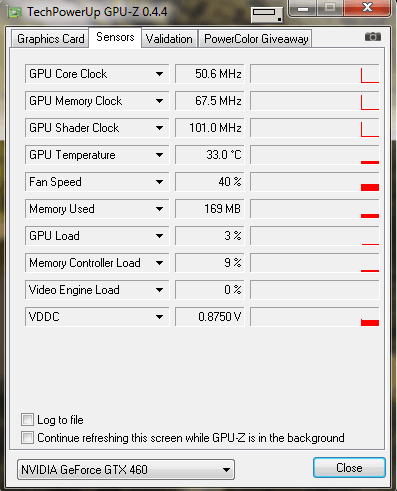This screenshot has width=397, height=491.
Task: Click the Close button
Action: [x=349, y=468]
